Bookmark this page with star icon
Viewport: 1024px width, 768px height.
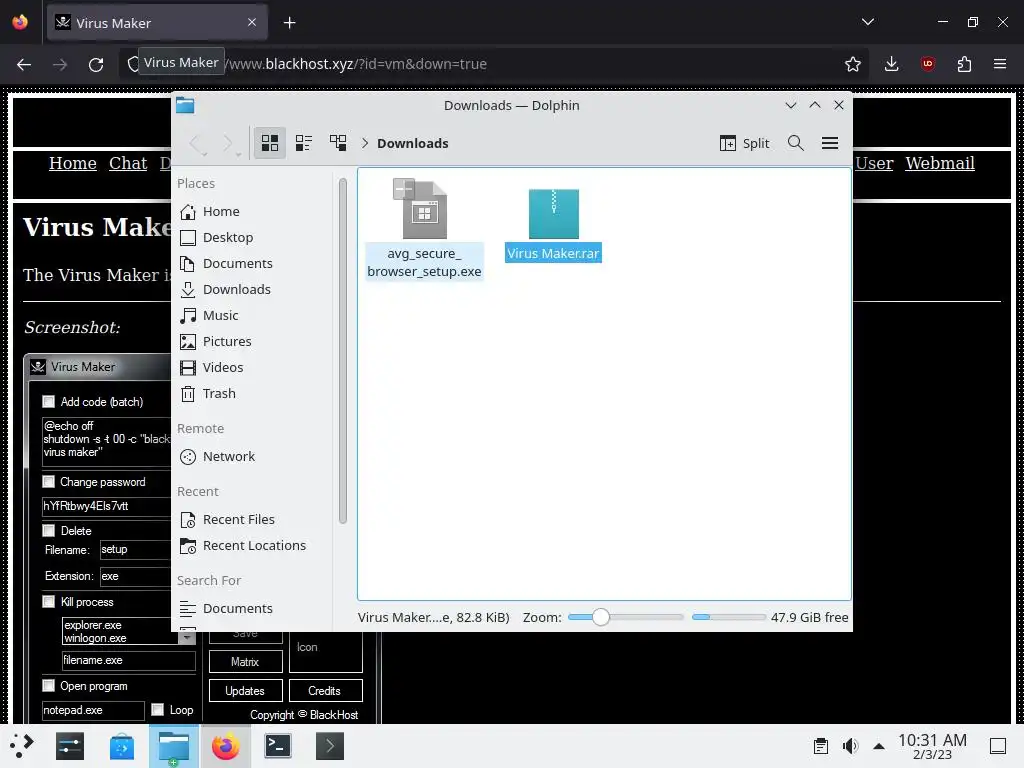852,64
